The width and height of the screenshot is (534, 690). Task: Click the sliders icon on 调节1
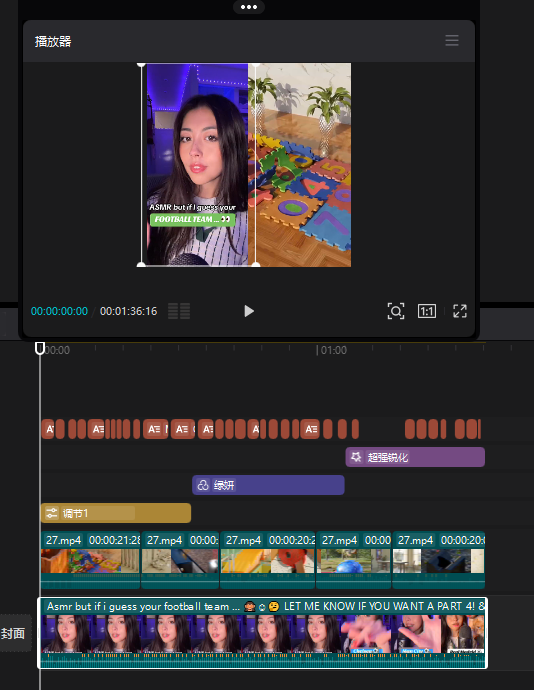[x=52, y=513]
